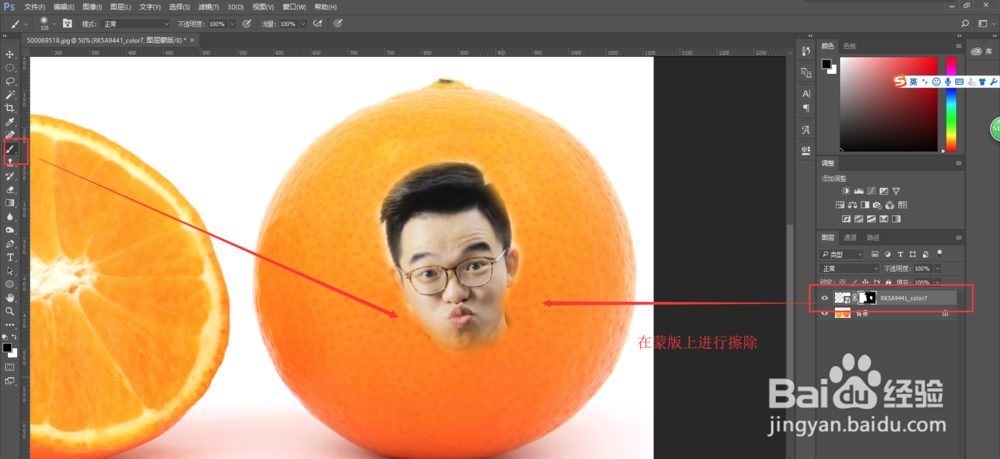
Task: Select the Eraser tool
Action: click(x=10, y=189)
